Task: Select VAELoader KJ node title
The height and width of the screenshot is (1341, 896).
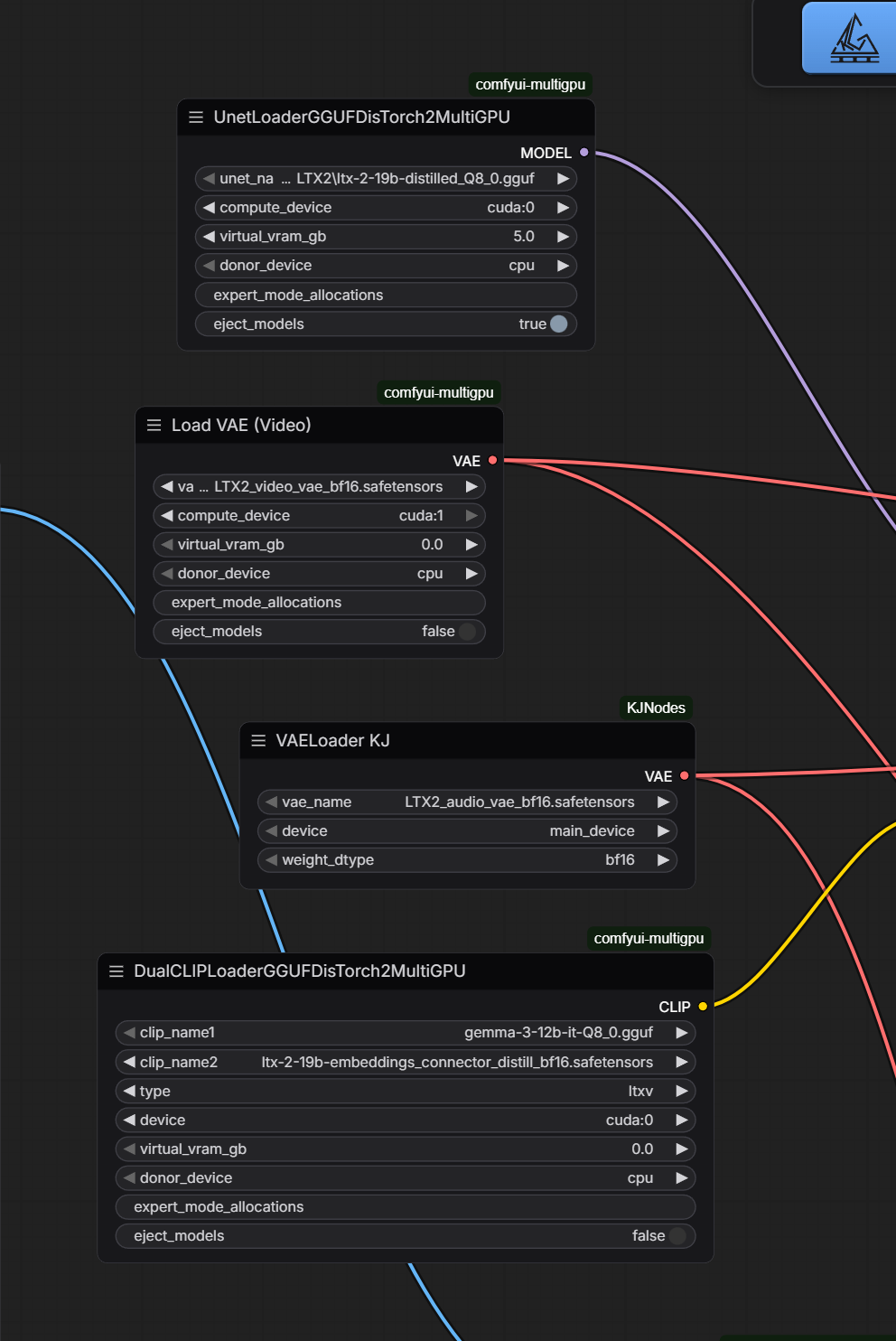Action: [x=333, y=741]
